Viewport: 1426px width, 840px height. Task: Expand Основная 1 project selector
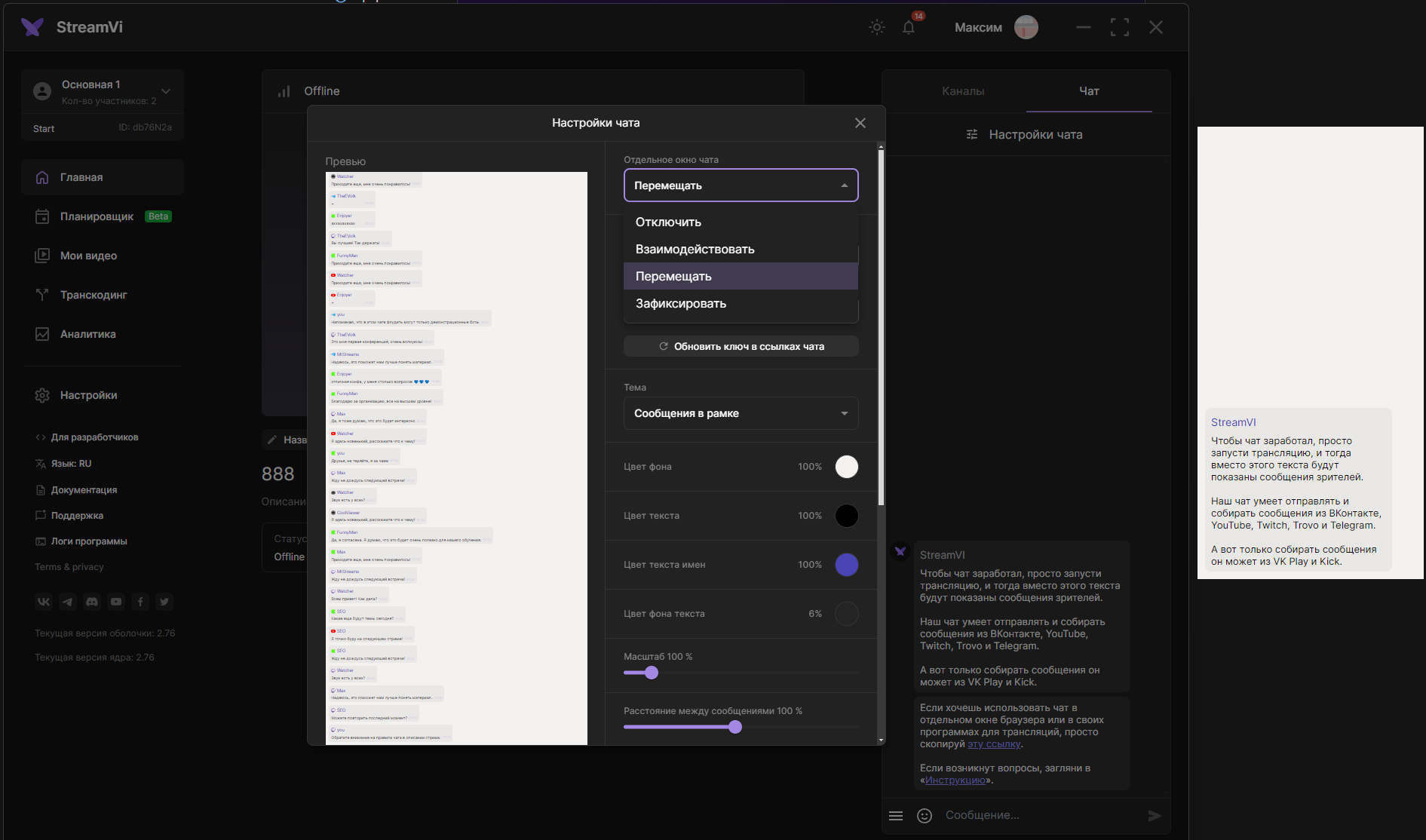pos(103,91)
